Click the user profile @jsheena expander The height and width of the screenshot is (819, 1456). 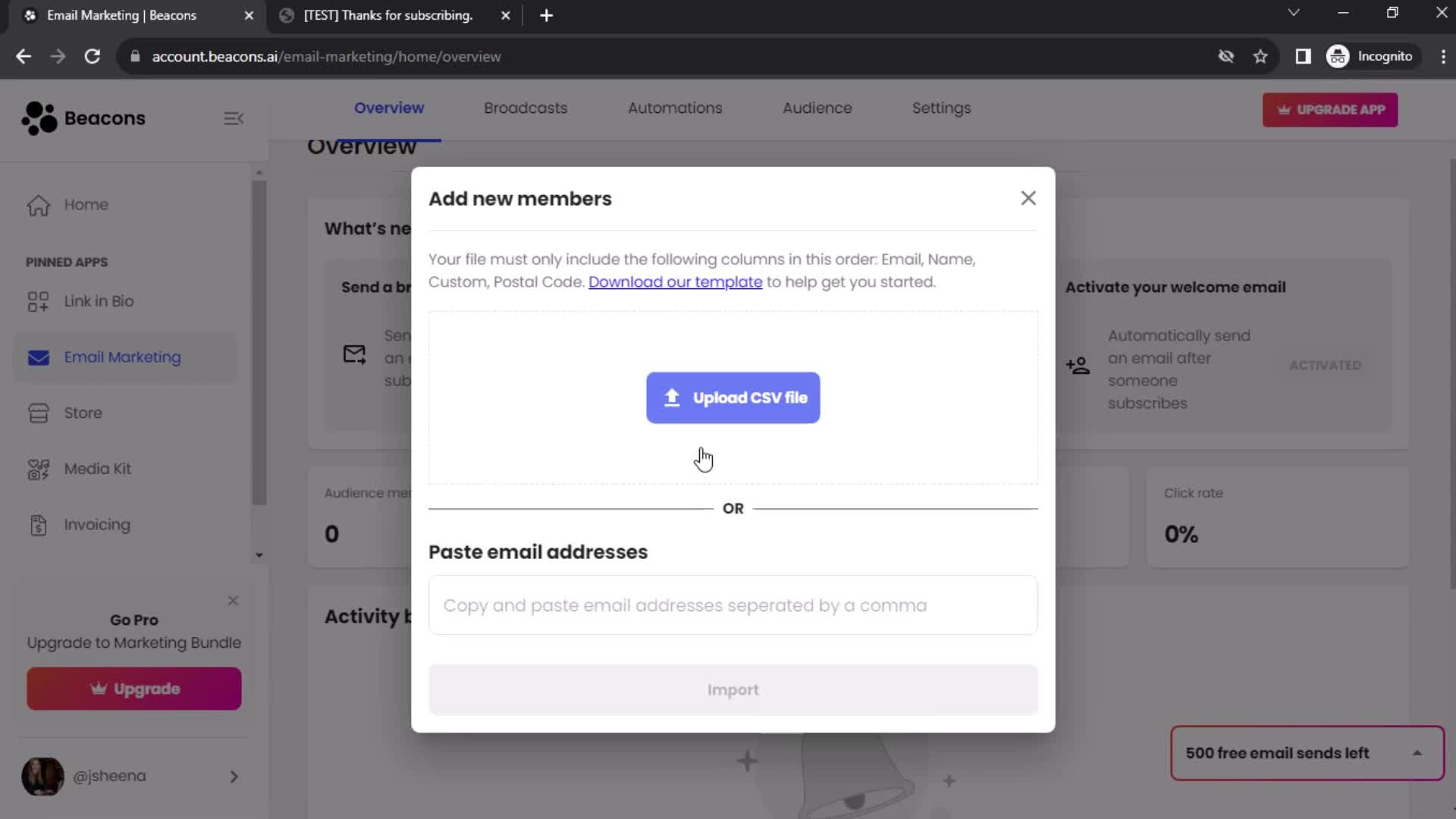[x=234, y=776]
